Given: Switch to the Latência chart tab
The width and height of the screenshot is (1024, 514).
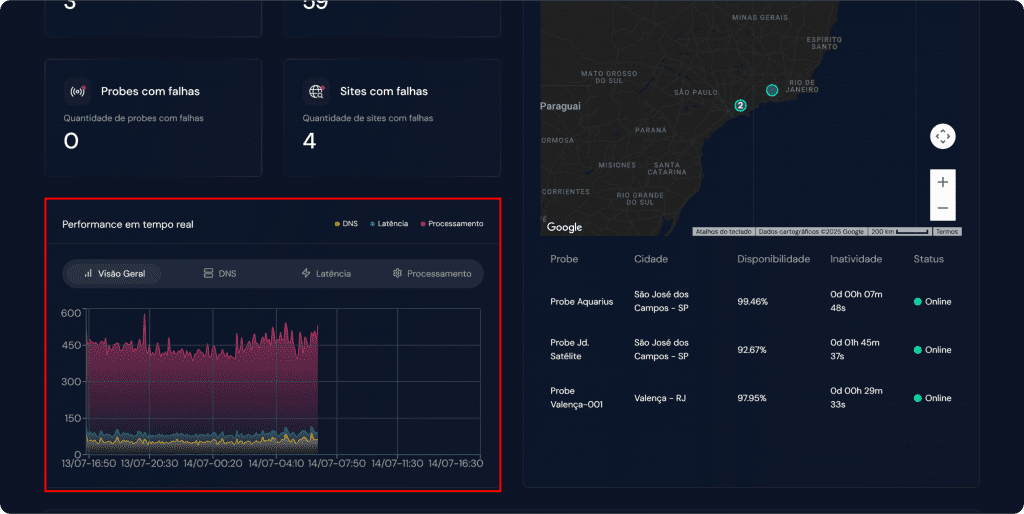Looking at the screenshot, I should pos(326,274).
